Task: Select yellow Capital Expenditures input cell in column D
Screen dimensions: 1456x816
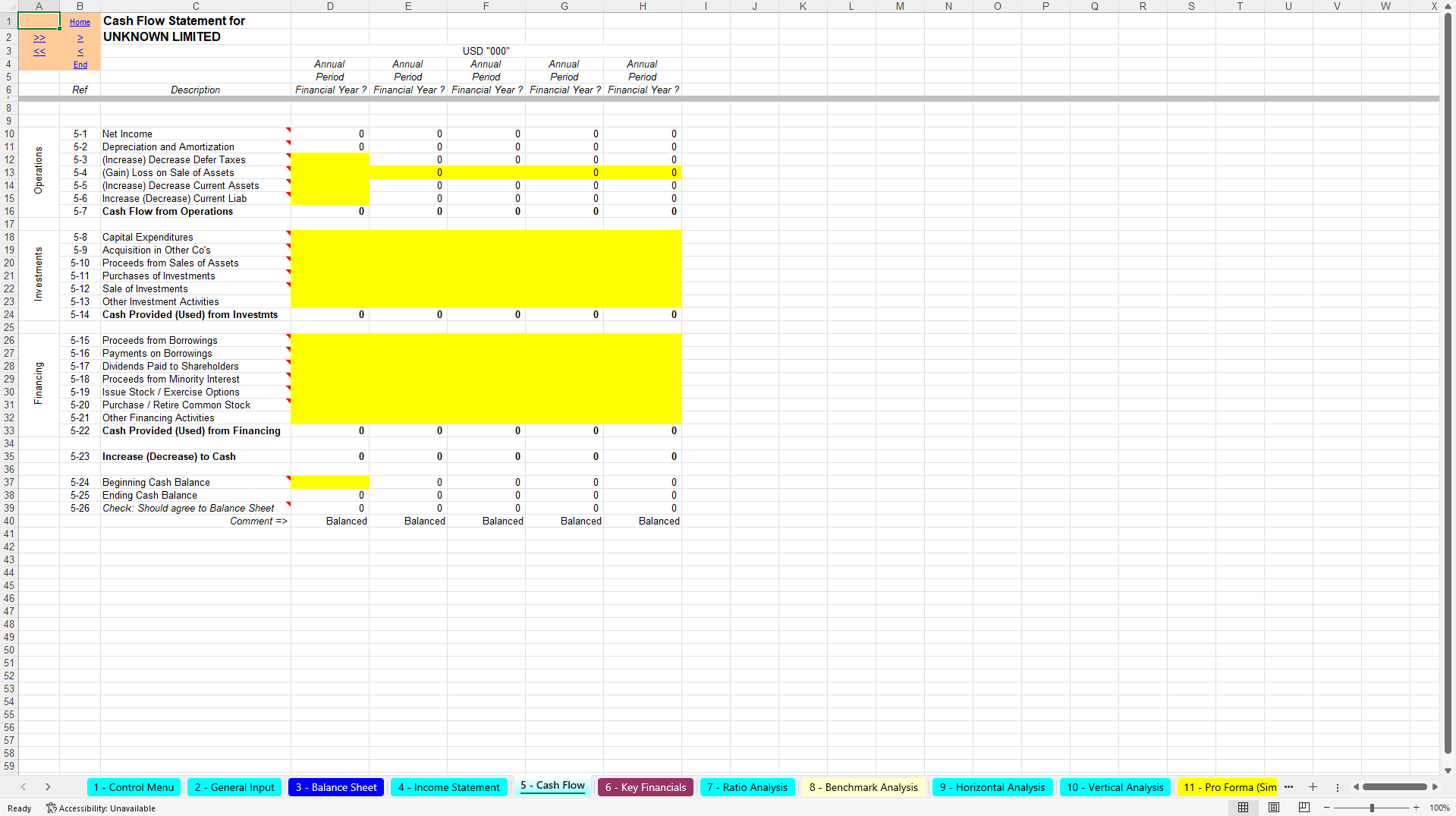Action: (x=330, y=237)
